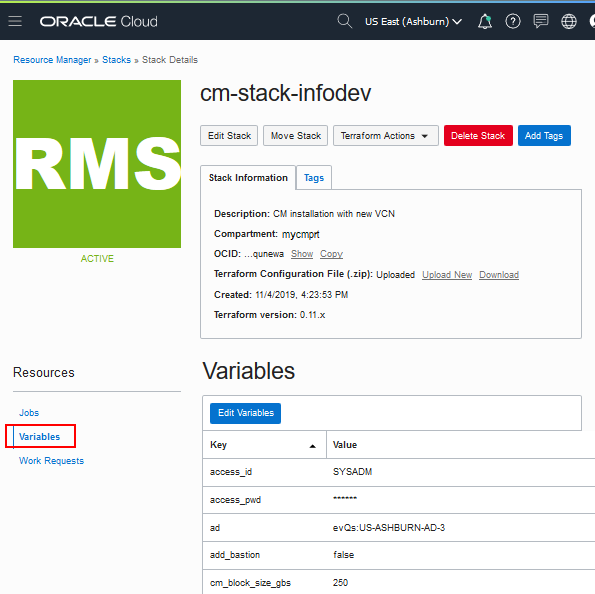Sort by the Key column arrow
Screen dimensions: 595x594
[x=312, y=446]
